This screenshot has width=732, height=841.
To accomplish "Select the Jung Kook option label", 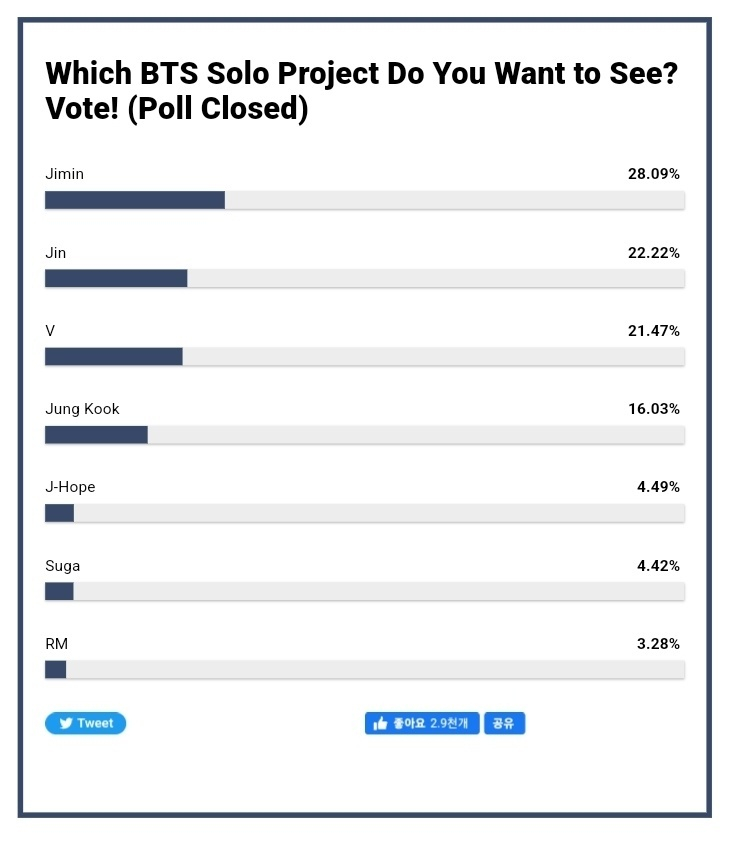I will click(82, 409).
